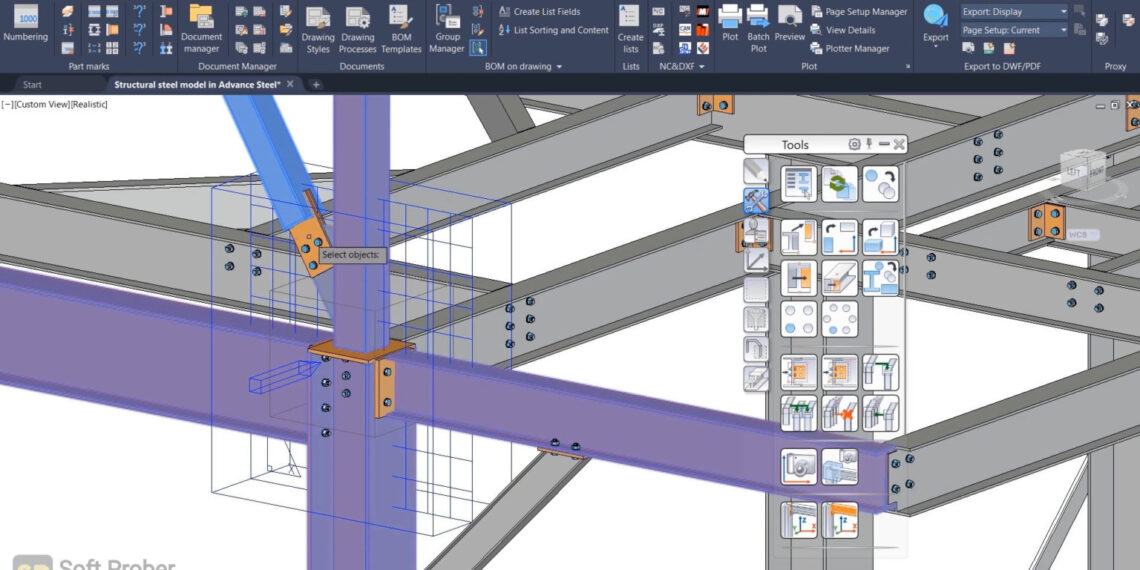1140x570 pixels.
Task: Open Plotter Manager
Action: 850,49
